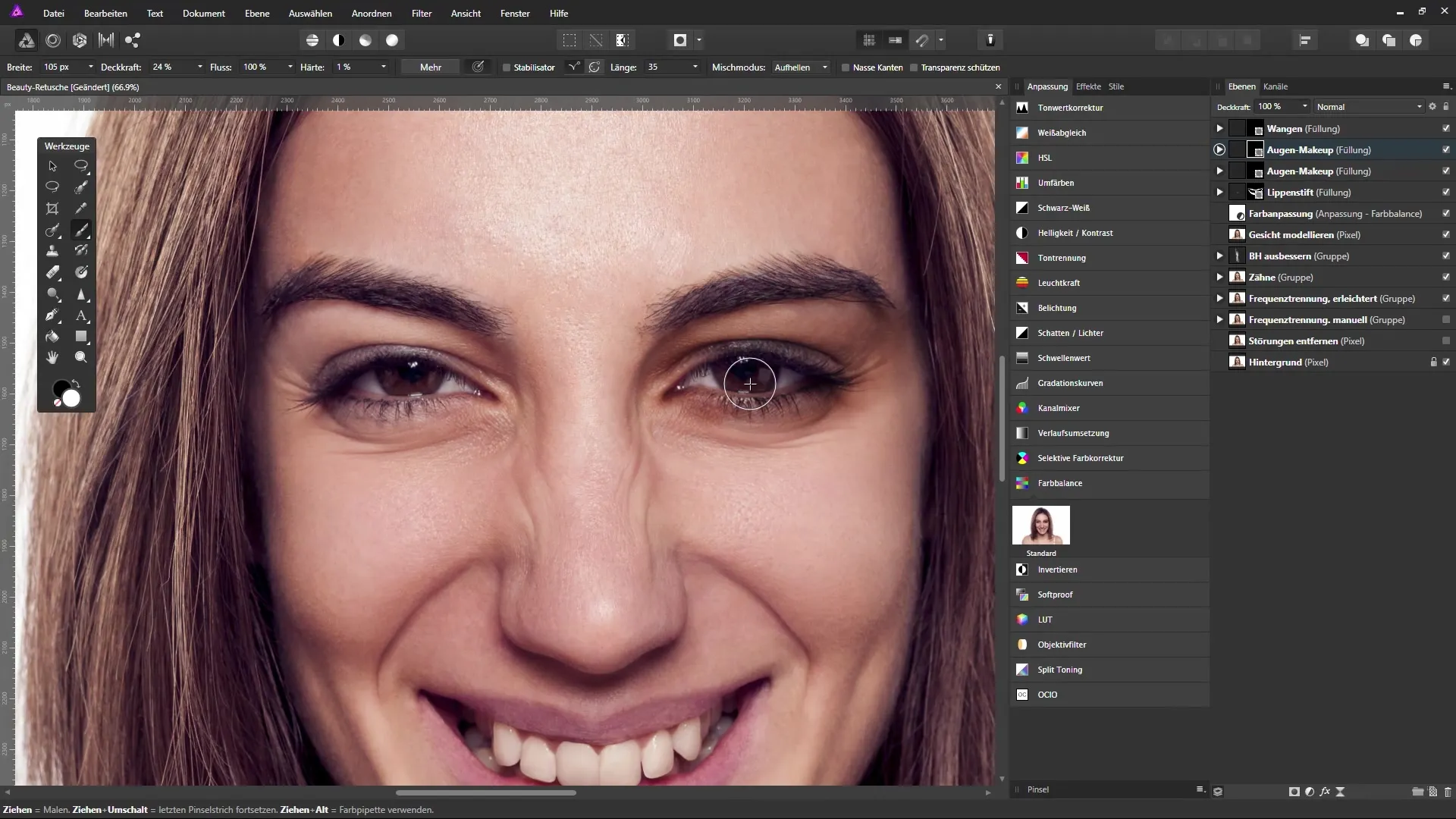Image resolution: width=1456 pixels, height=819 pixels.
Task: Click the Standard preset thumbnail
Action: (x=1041, y=525)
